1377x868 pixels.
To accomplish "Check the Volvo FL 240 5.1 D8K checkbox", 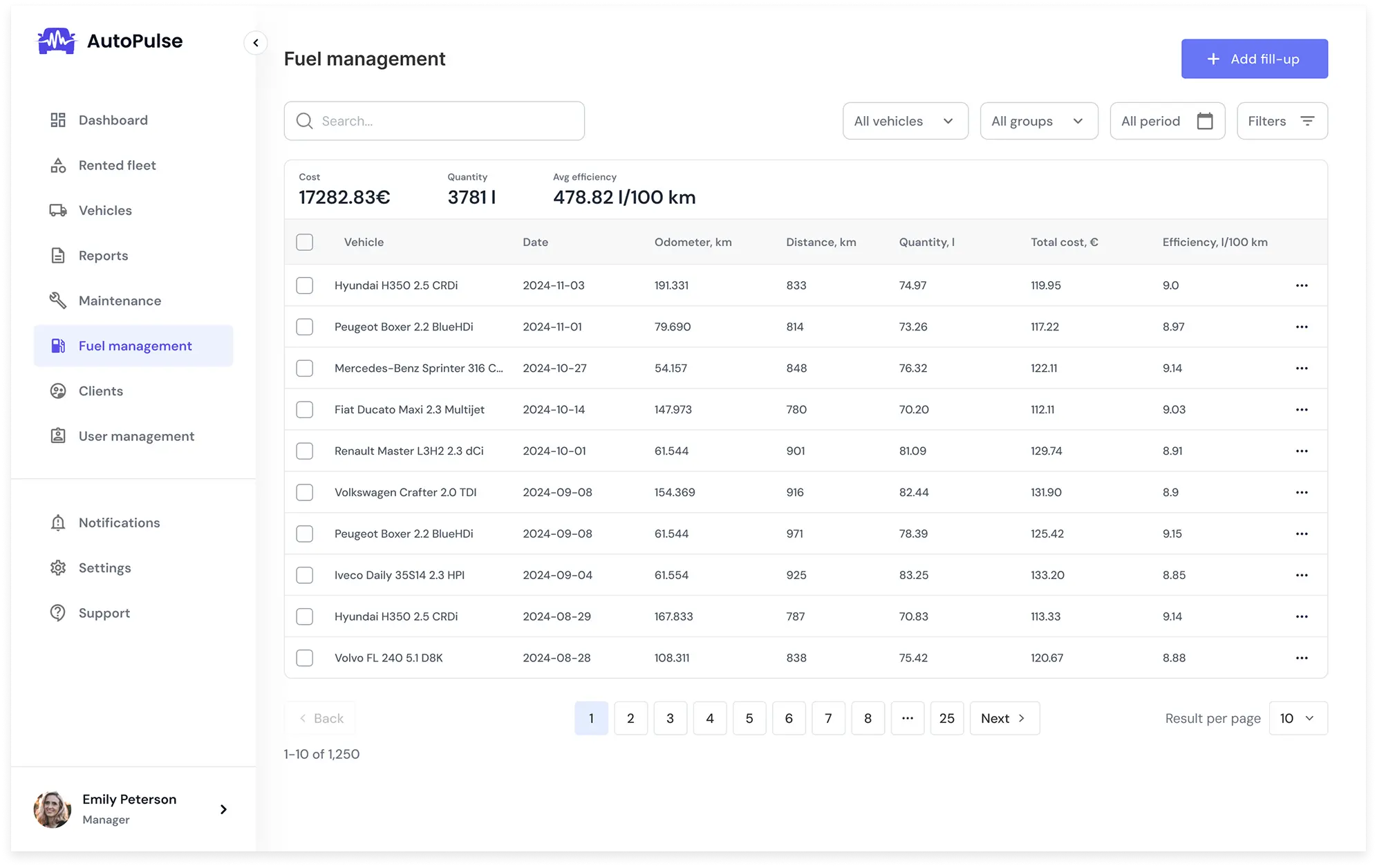I will (x=304, y=658).
